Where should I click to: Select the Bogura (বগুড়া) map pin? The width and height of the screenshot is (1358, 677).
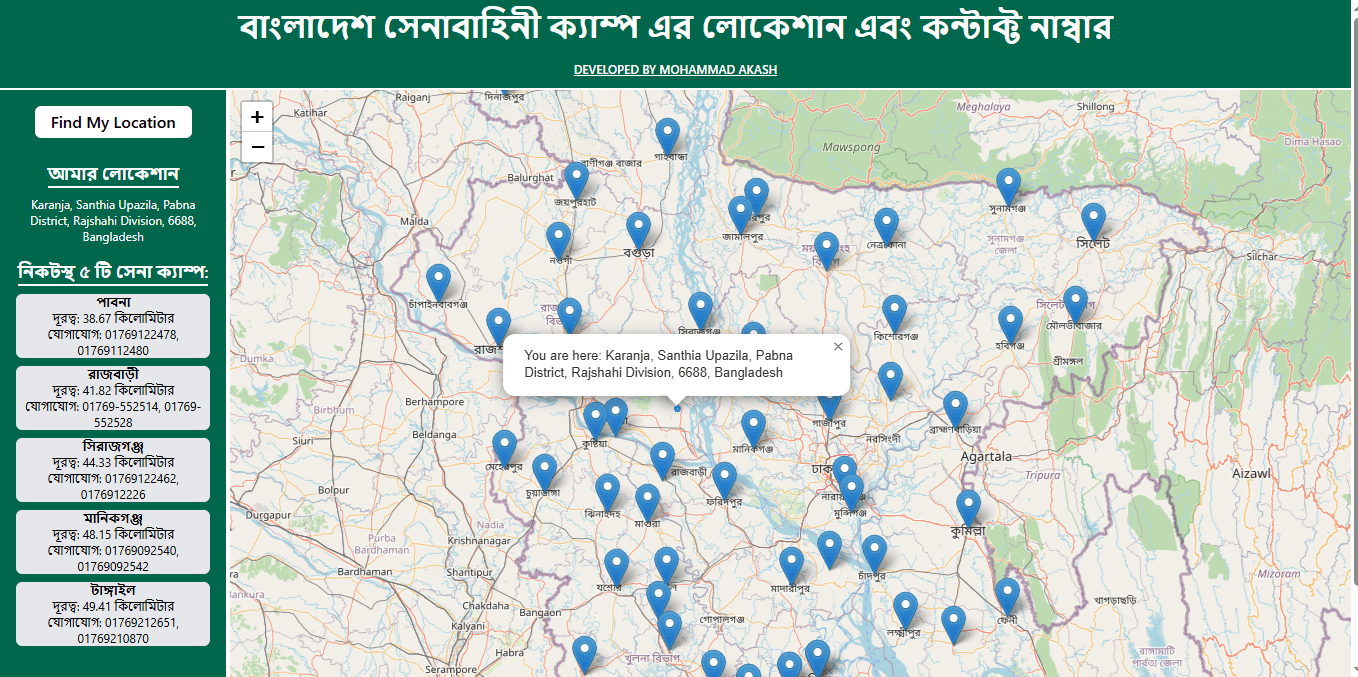pyautogui.click(x=638, y=230)
